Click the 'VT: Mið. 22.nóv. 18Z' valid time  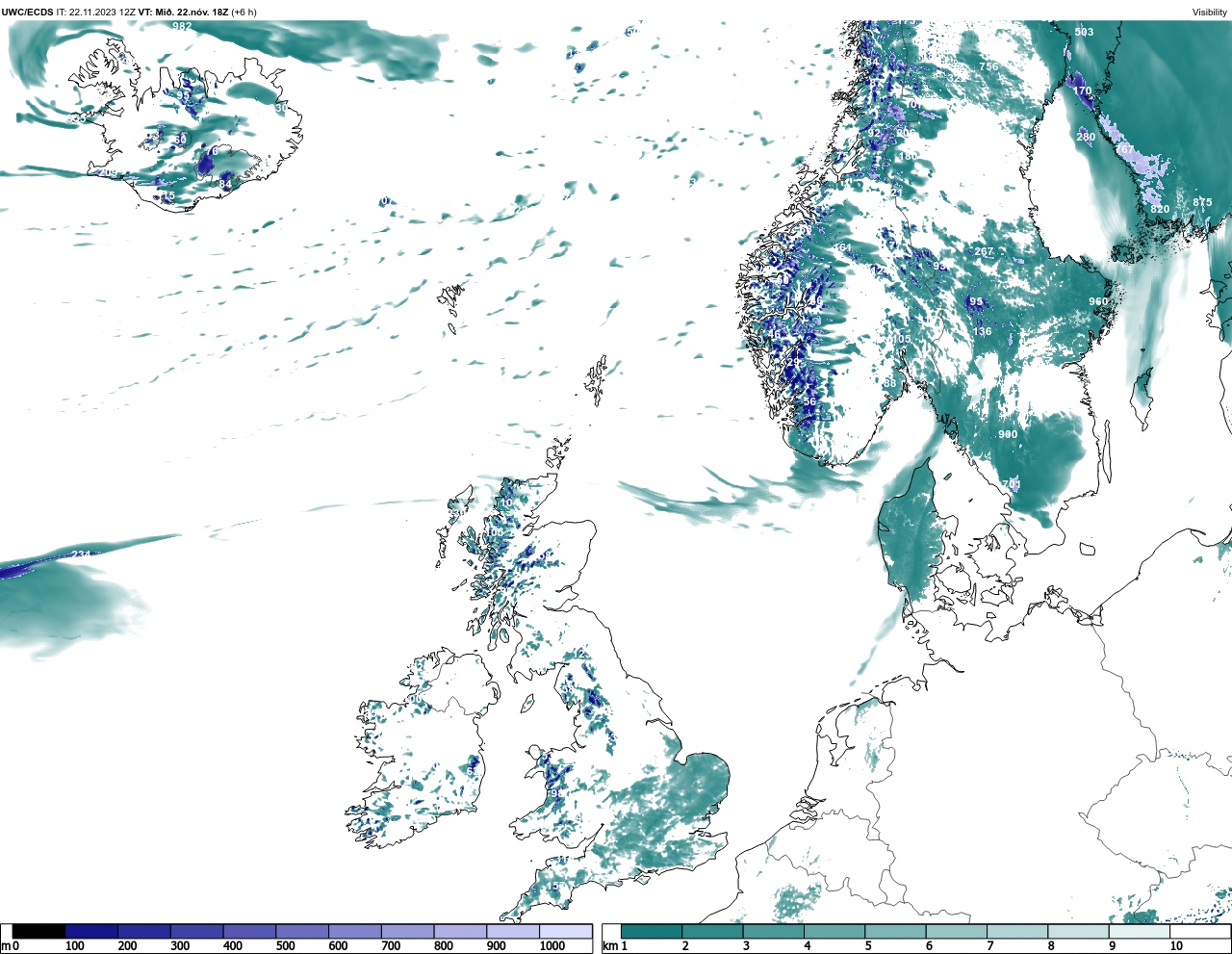pyautogui.click(x=184, y=13)
